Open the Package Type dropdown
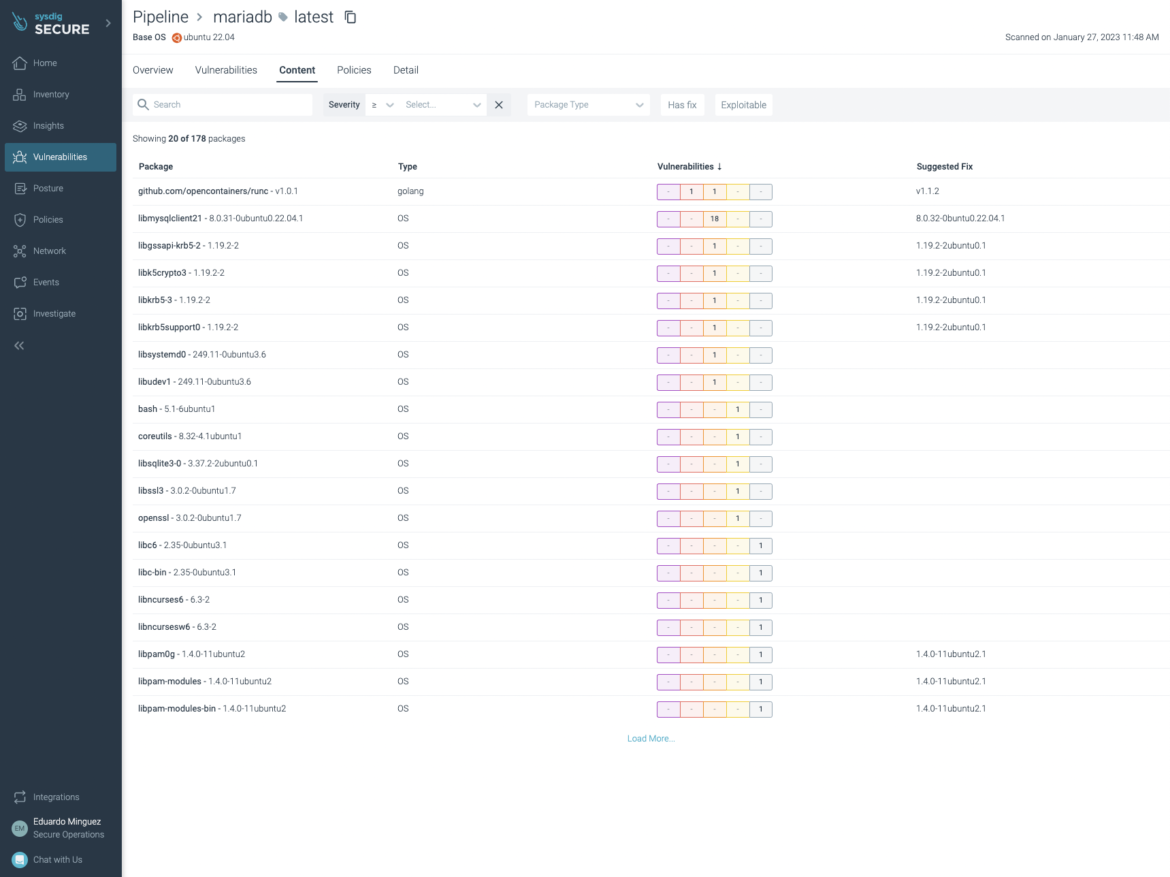Screen dimensions: 1170x877 click(x=589, y=105)
